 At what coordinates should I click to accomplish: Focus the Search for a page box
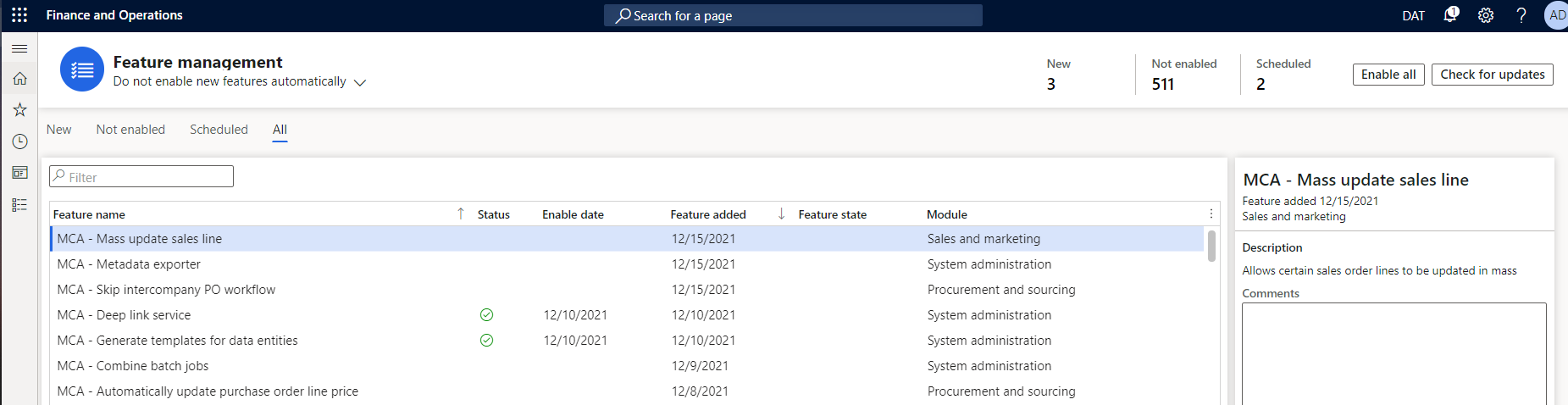tap(793, 15)
